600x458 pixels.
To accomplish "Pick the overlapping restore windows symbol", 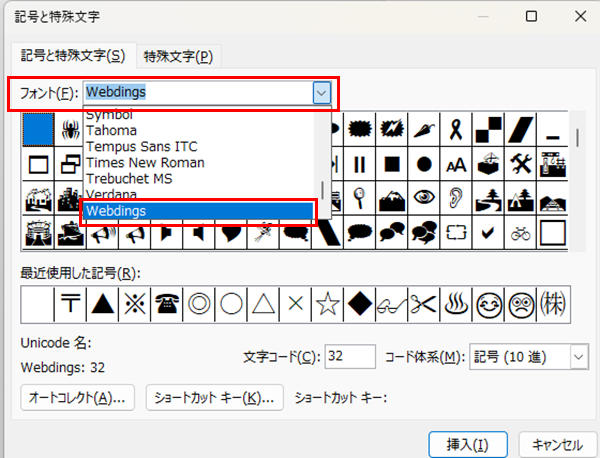I will [70, 164].
